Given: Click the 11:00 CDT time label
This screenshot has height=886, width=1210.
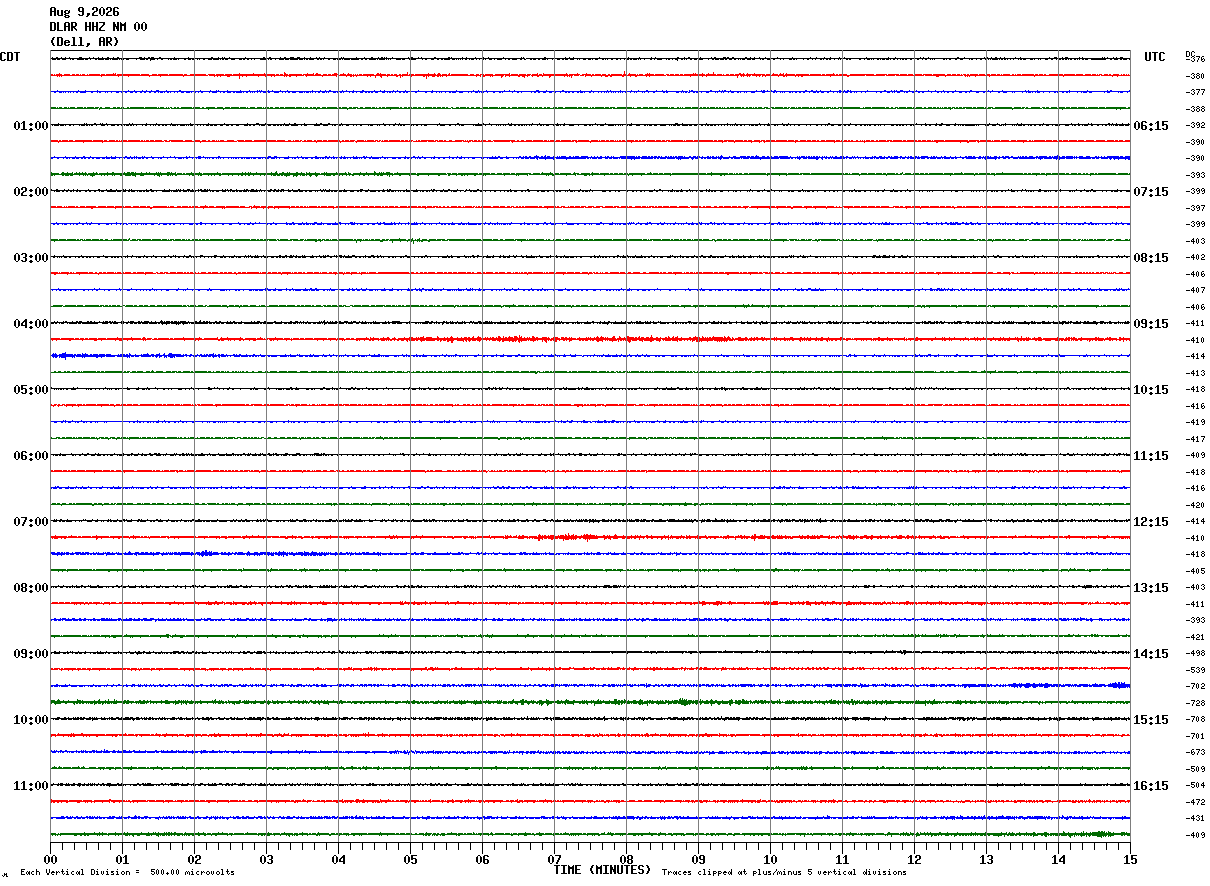Looking at the screenshot, I should [31, 786].
